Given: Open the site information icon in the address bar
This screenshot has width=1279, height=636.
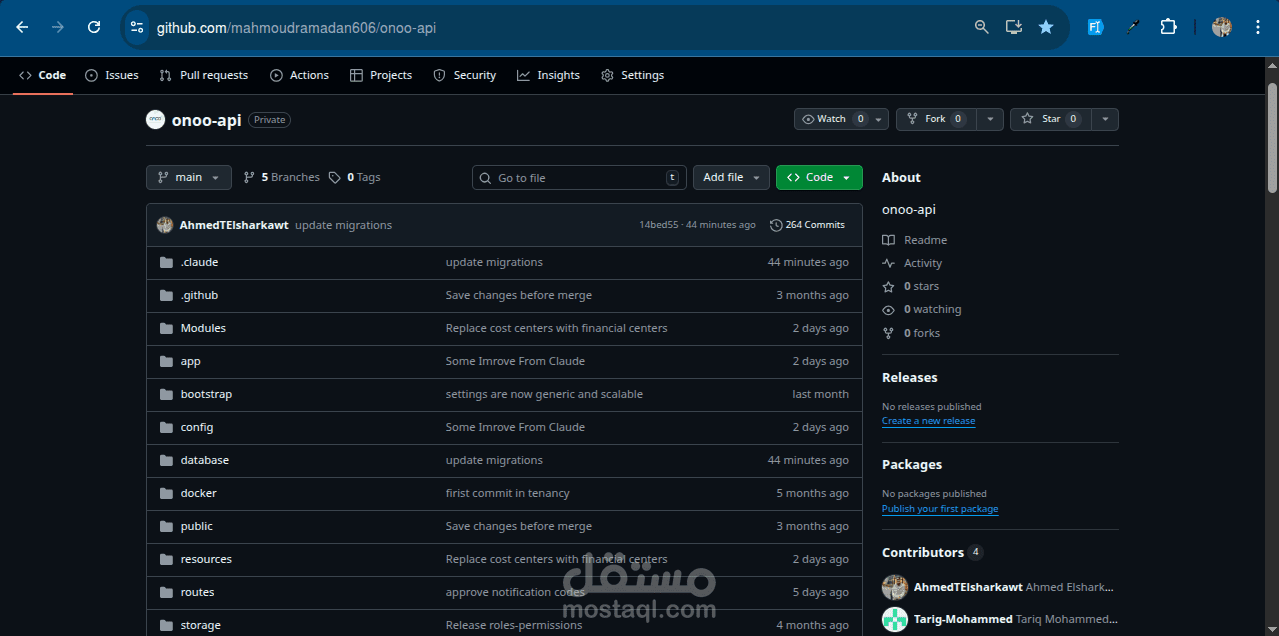Looking at the screenshot, I should pos(137,27).
